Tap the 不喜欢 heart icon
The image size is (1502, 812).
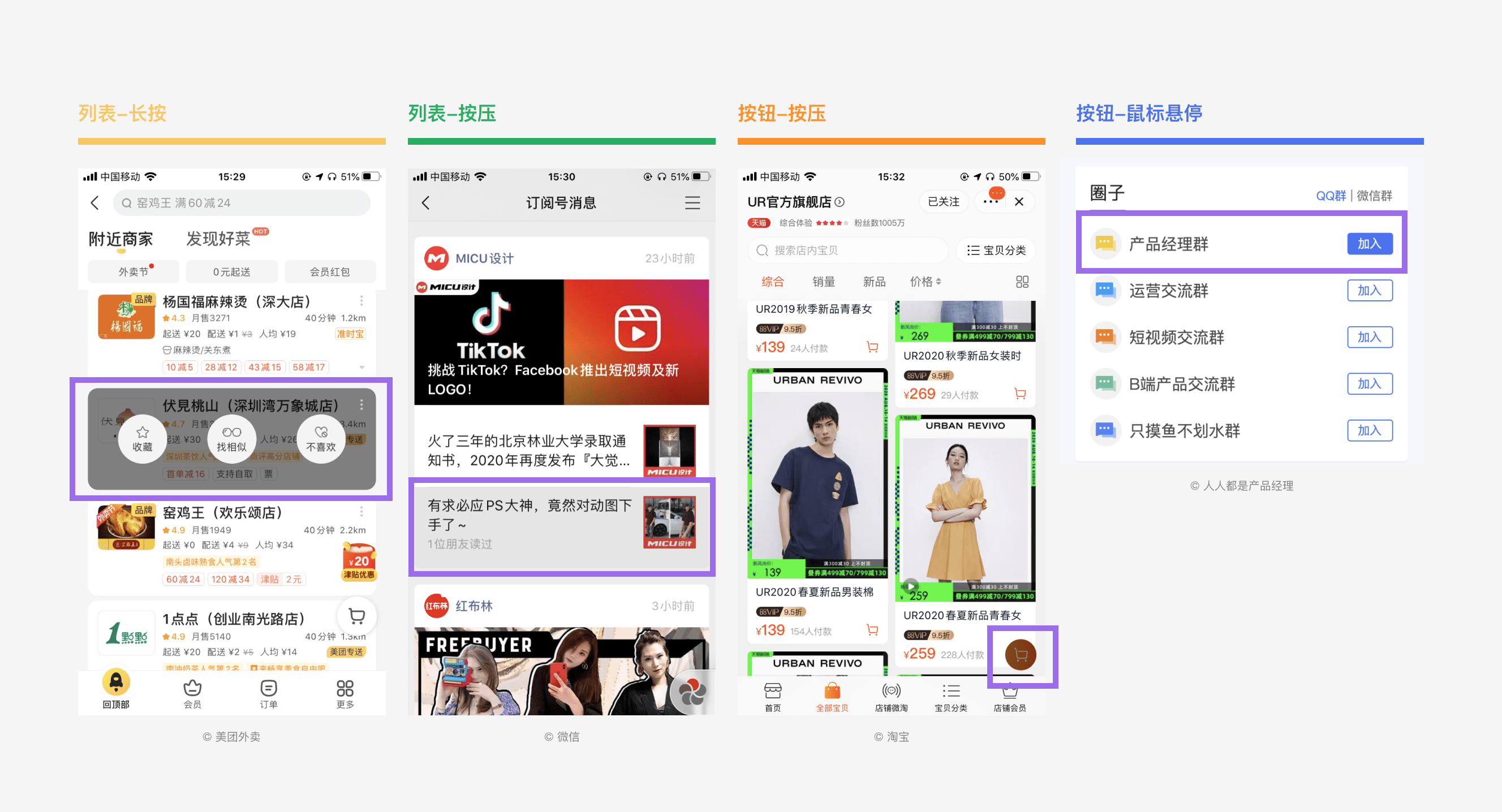[321, 432]
